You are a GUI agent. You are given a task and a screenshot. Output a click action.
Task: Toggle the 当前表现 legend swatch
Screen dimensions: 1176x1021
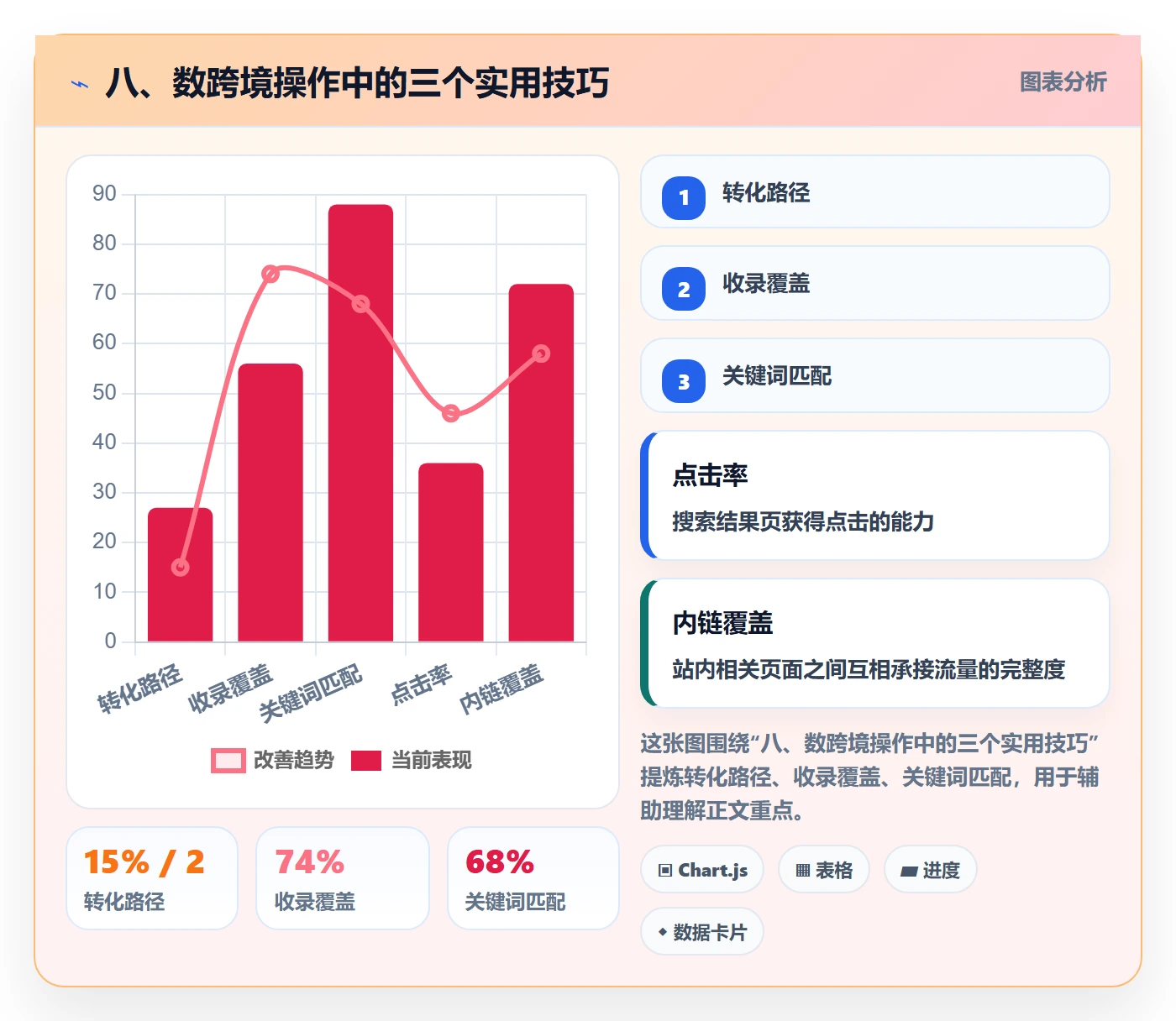pos(366,761)
